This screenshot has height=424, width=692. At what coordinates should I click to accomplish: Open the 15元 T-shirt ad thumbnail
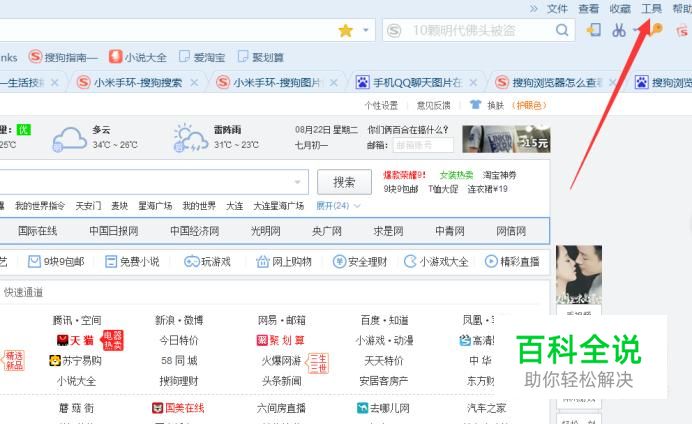[506, 139]
